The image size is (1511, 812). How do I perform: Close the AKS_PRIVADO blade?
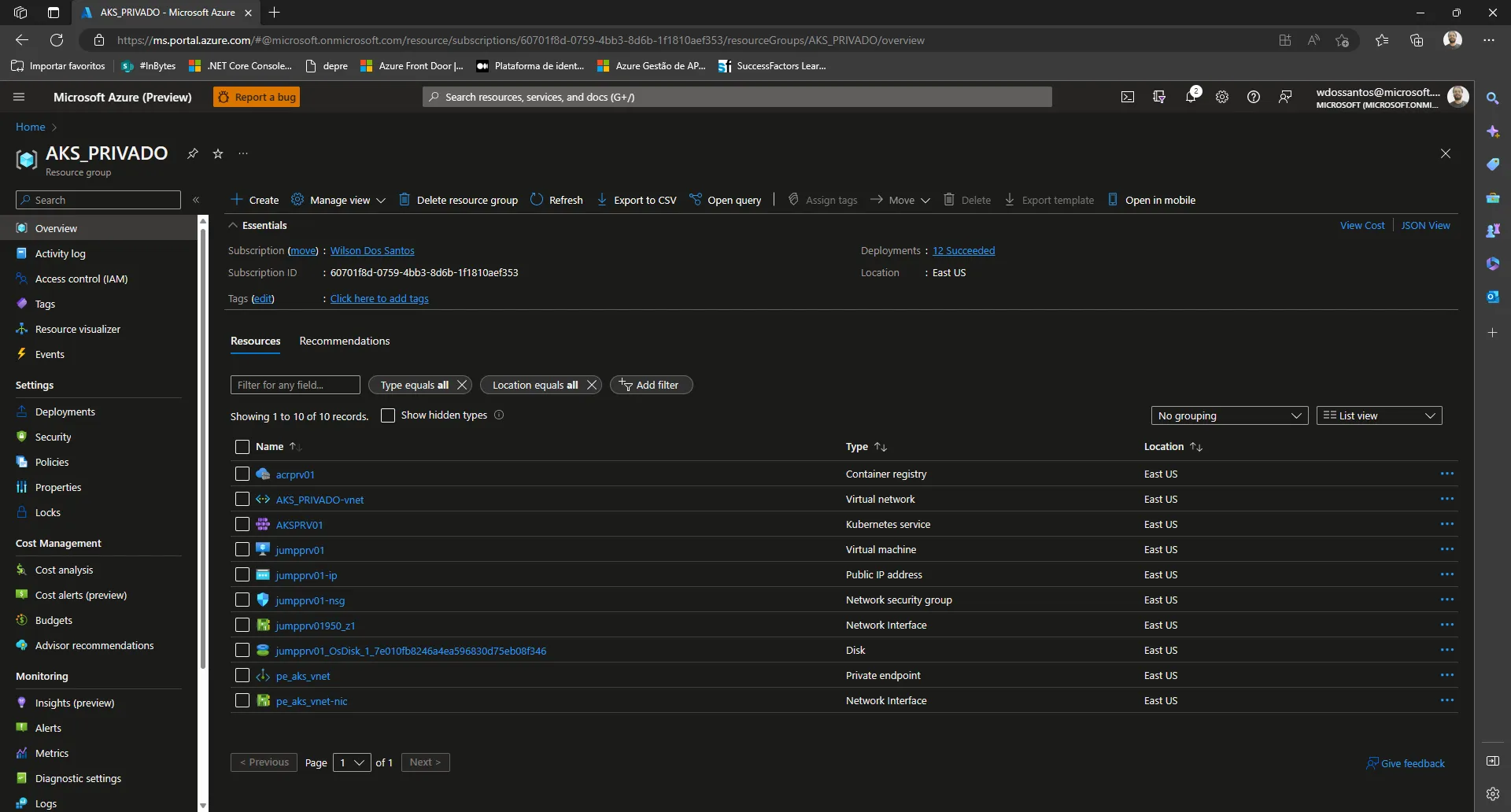point(1446,153)
